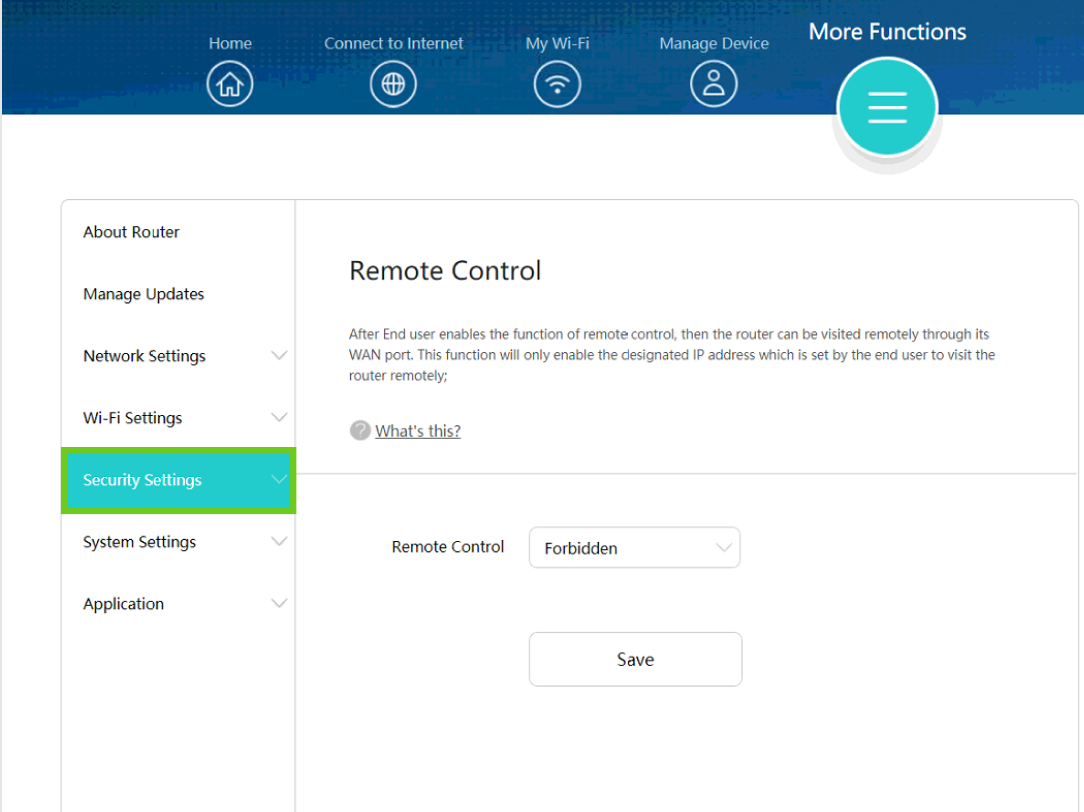The image size is (1084, 812).
Task: Click the question mark help icon
Action: 360,430
